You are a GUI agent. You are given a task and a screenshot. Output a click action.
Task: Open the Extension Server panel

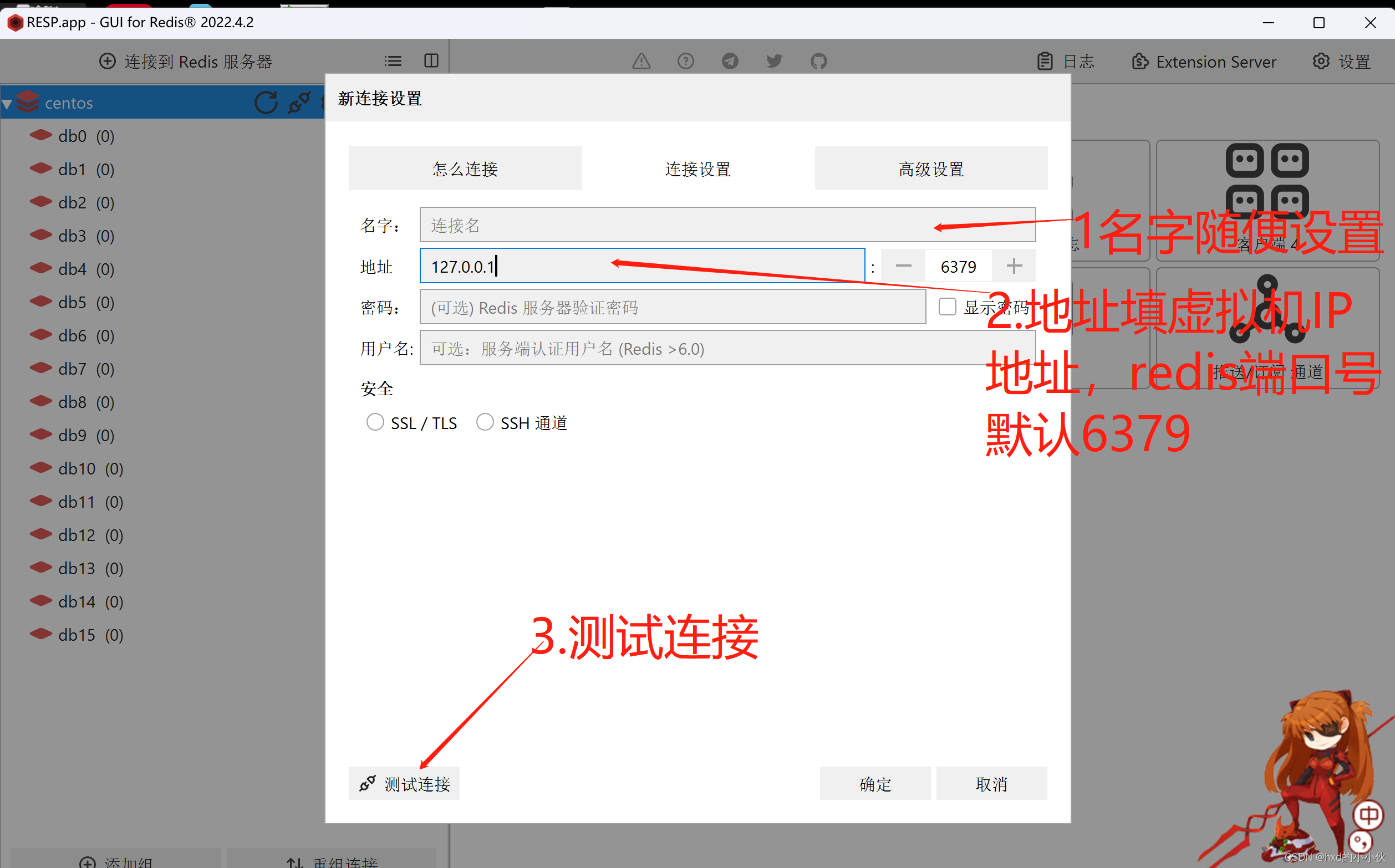click(1204, 62)
